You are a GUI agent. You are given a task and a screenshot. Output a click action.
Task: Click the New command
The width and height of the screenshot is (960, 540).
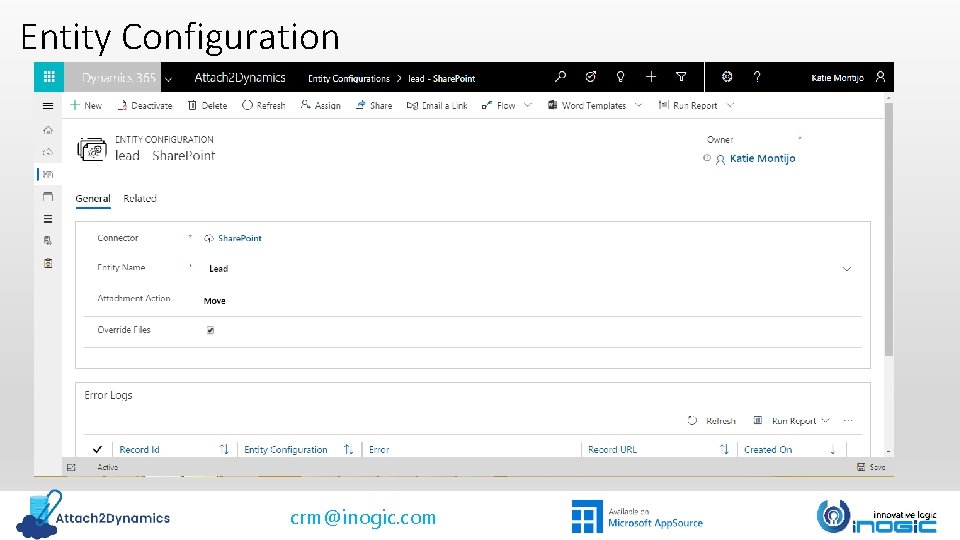coord(86,105)
